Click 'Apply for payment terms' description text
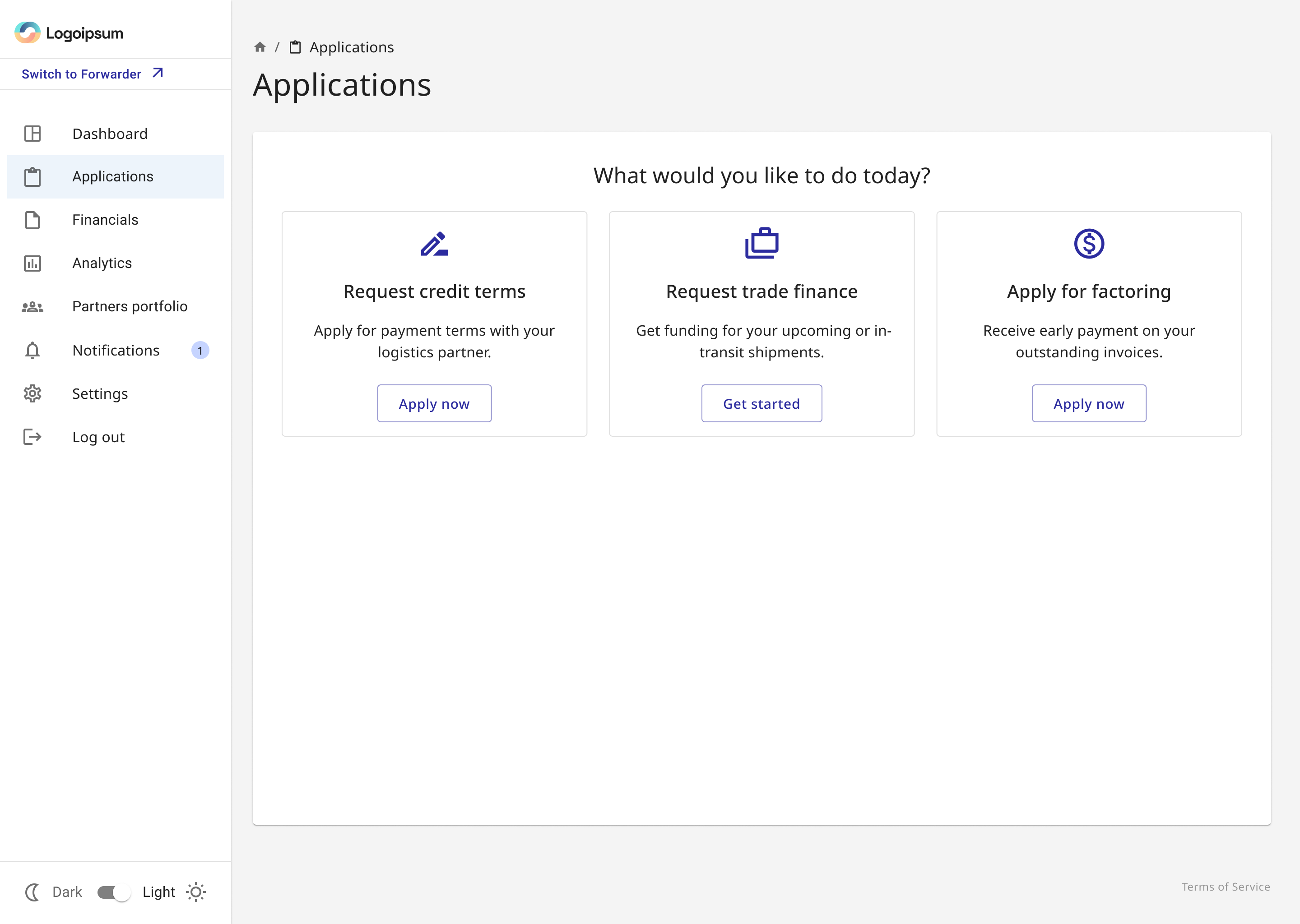The image size is (1300, 924). tap(434, 342)
